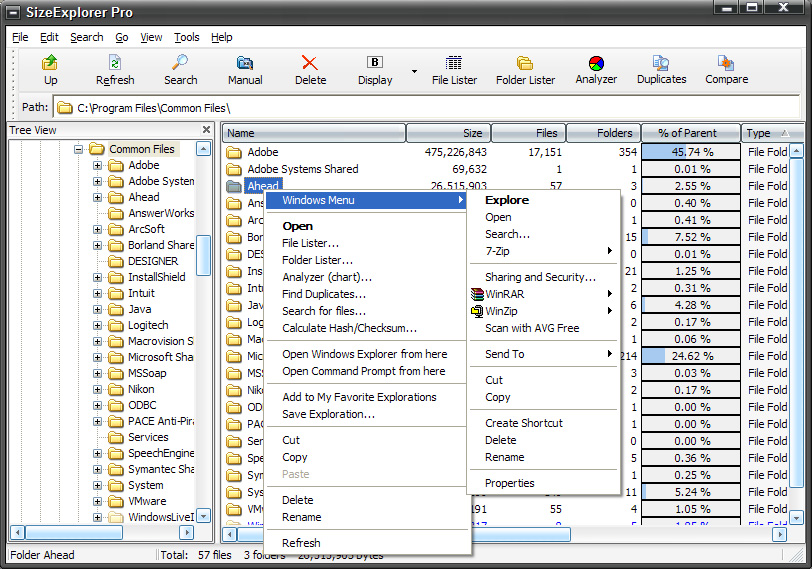The image size is (812, 569).
Task: Sort list by Size column header
Action: [x=448, y=133]
